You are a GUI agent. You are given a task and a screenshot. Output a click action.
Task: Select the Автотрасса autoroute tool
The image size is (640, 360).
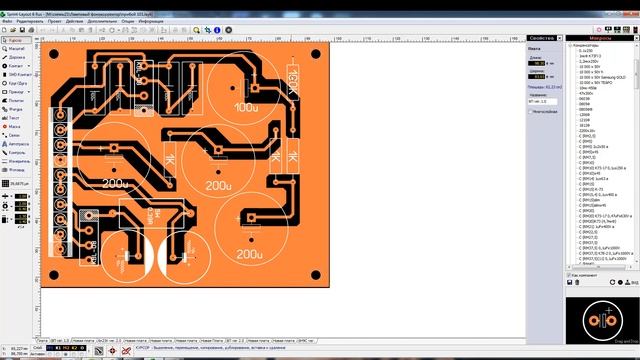[x=16, y=144]
